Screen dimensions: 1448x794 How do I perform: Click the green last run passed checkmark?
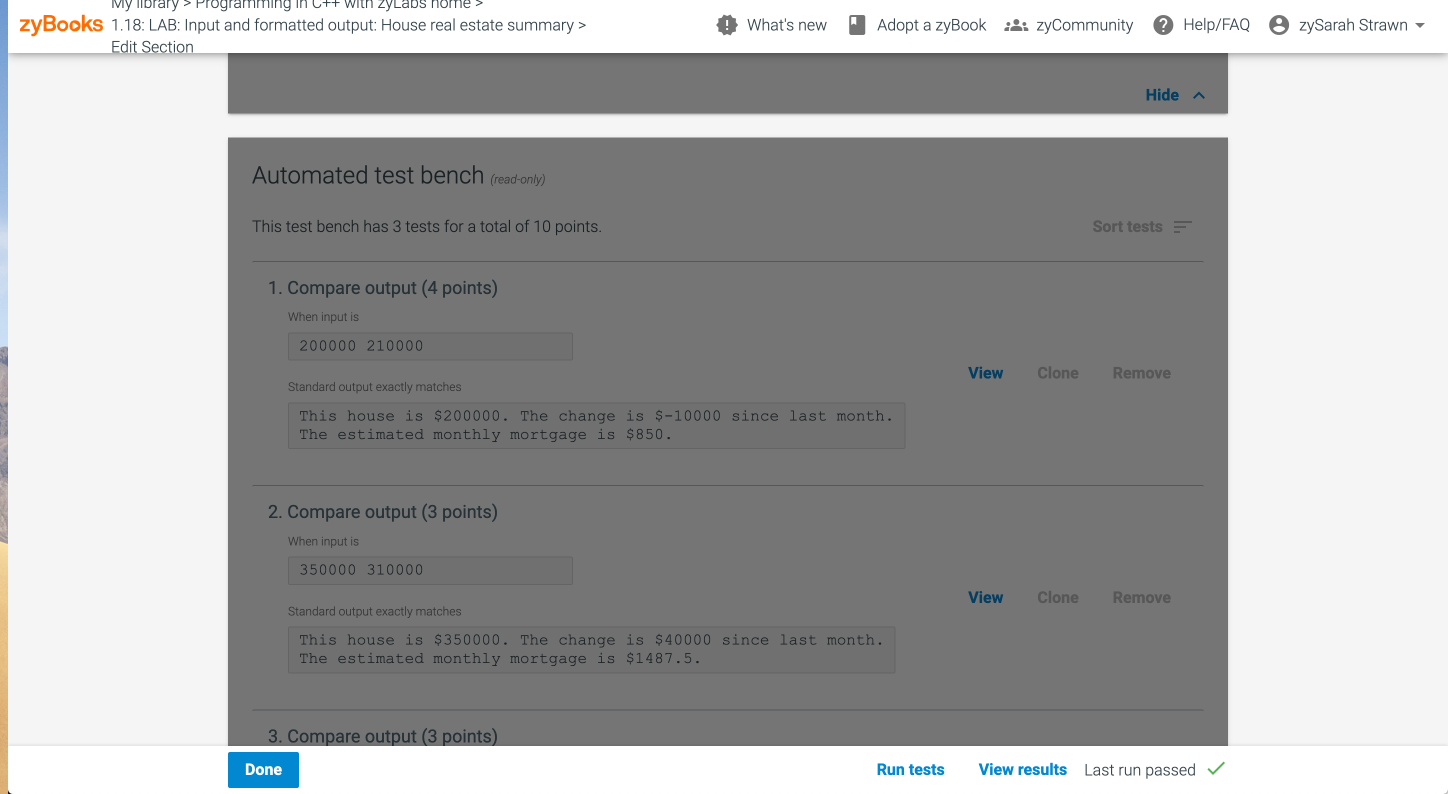tap(1216, 769)
